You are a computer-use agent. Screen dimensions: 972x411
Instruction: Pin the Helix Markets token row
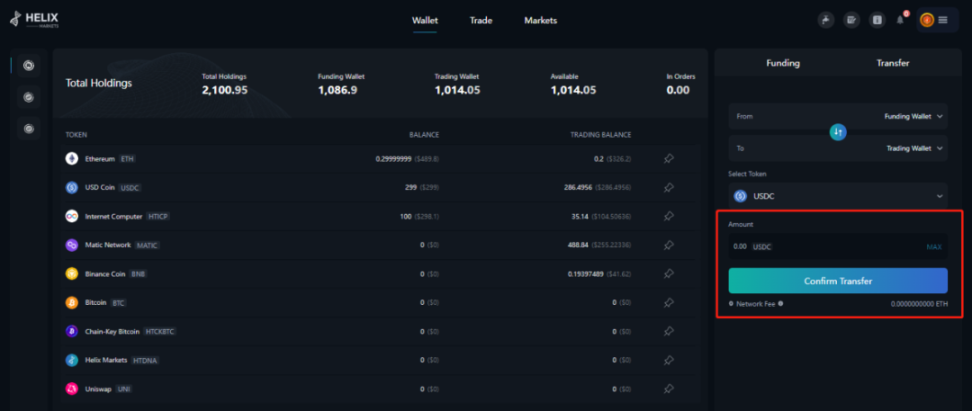pyautogui.click(x=668, y=360)
